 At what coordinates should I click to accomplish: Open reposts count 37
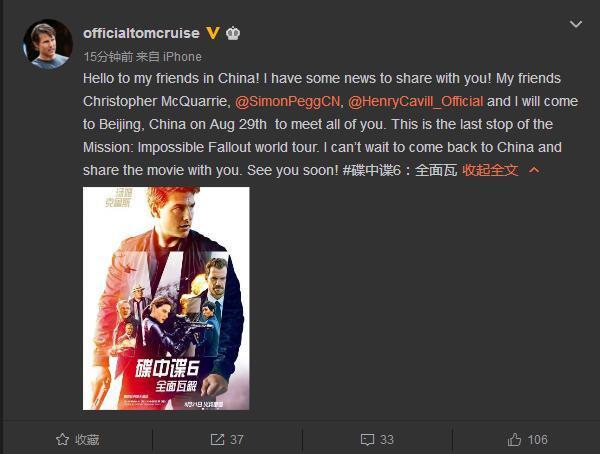[x=236, y=439]
